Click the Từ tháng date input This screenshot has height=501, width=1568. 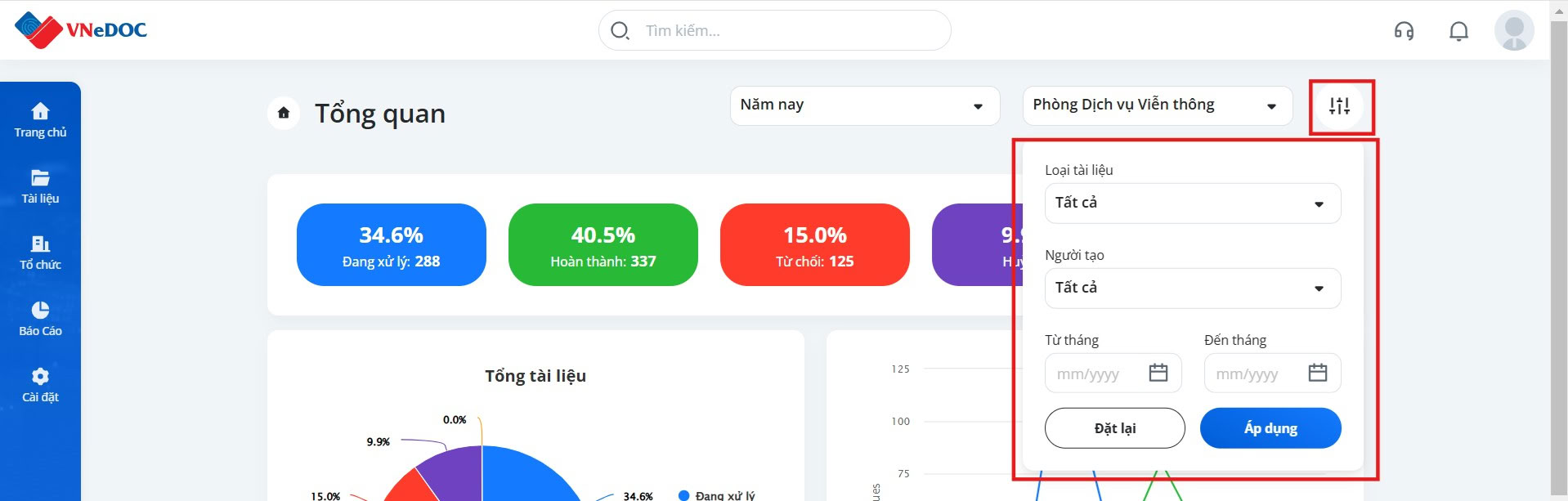[1113, 374]
